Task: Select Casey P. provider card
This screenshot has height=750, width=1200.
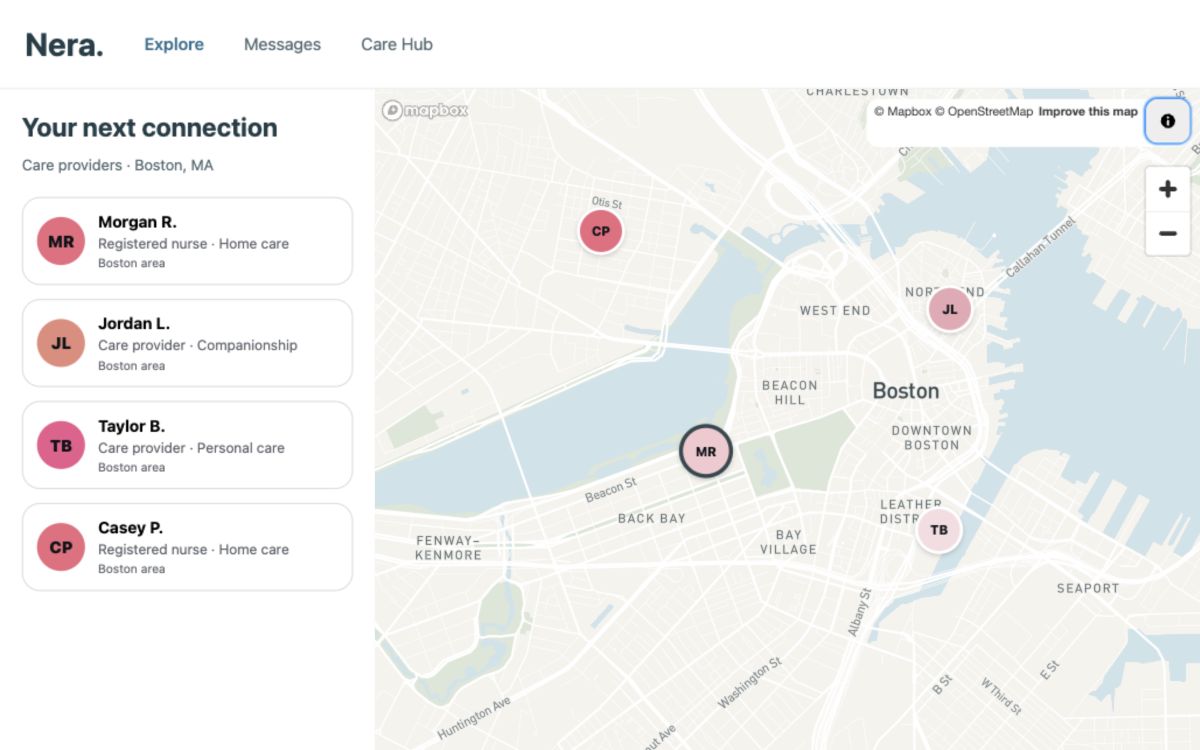Action: (187, 547)
